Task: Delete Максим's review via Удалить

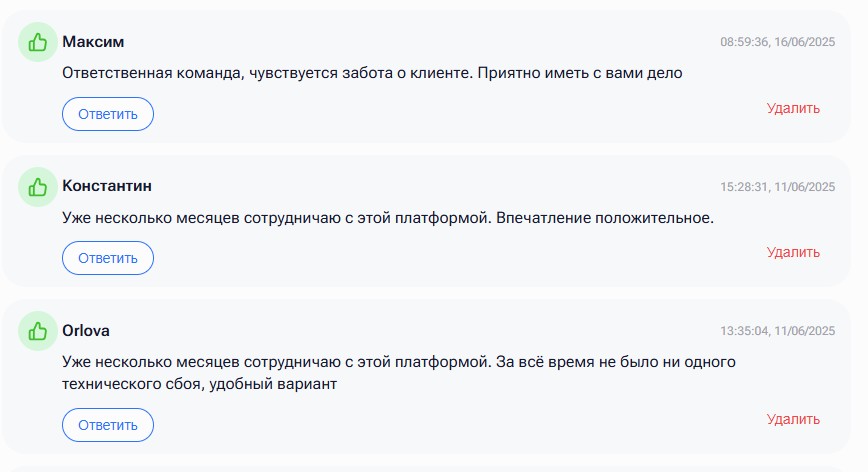Action: (793, 108)
